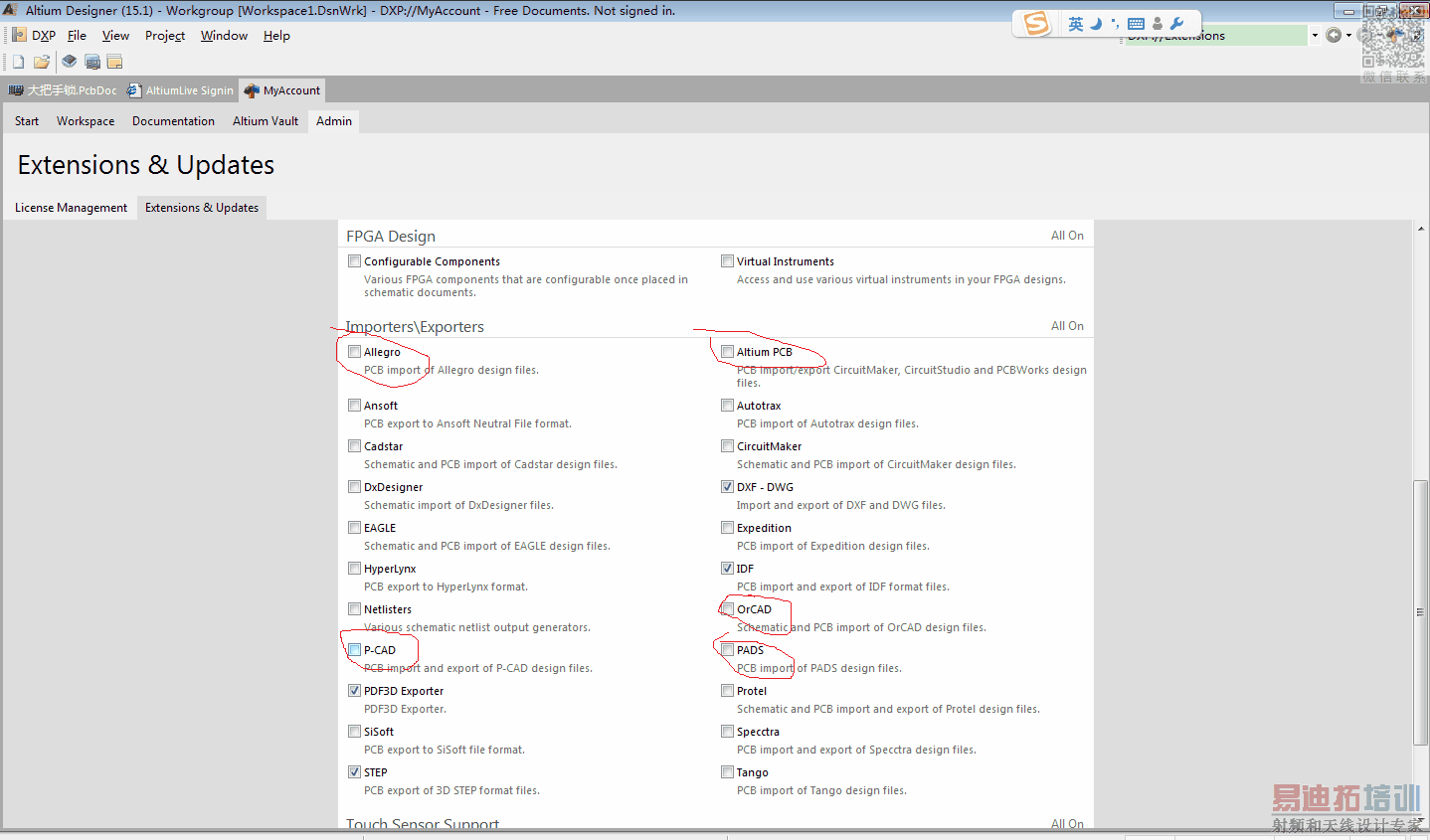Select the MyAccount document tab
The width and height of the screenshot is (1430, 840).
coord(282,90)
